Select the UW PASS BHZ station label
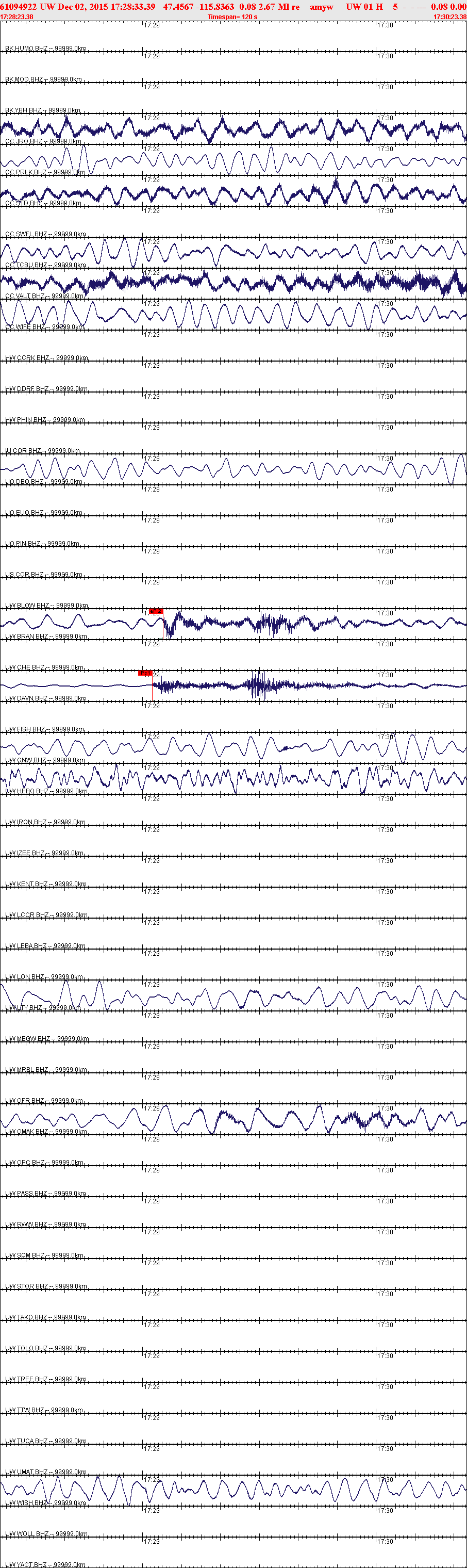The height and width of the screenshot is (1568, 467). pyautogui.click(x=45, y=1194)
